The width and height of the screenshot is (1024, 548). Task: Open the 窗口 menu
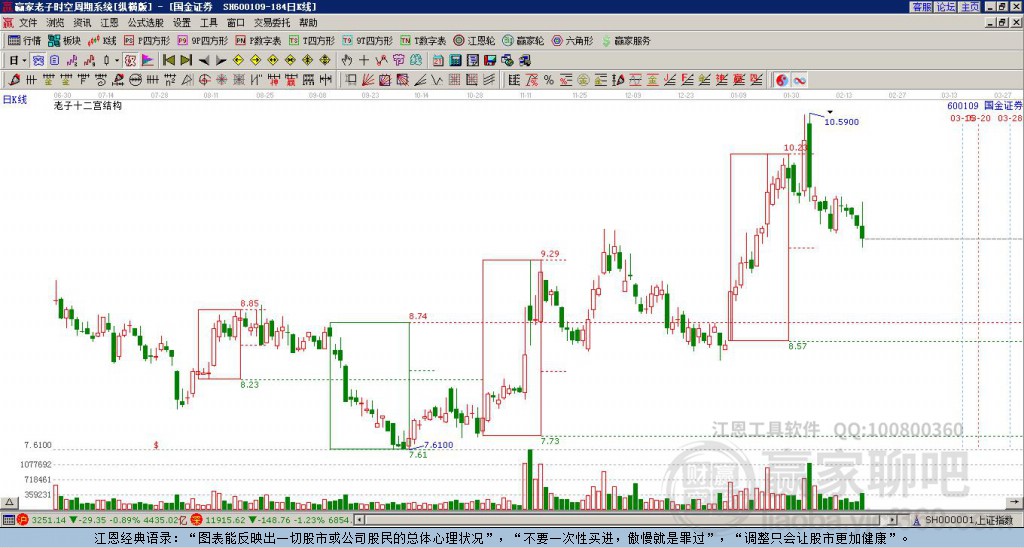pyautogui.click(x=235, y=23)
